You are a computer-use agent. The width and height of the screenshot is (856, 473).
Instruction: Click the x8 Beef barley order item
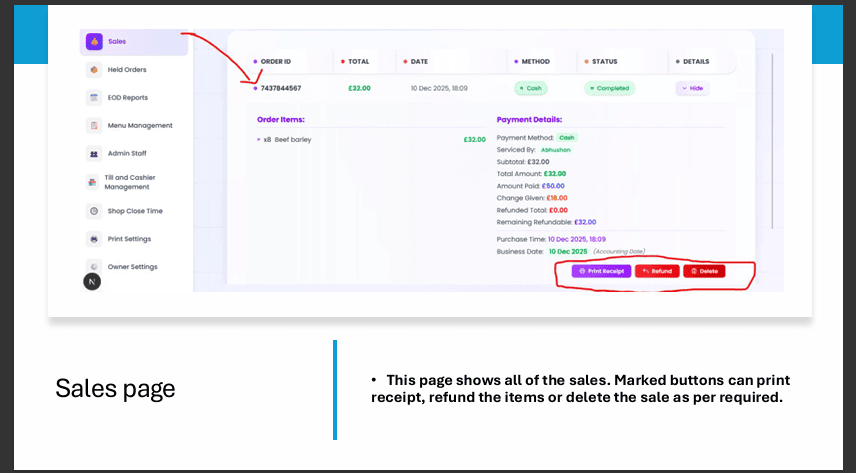tap(287, 140)
